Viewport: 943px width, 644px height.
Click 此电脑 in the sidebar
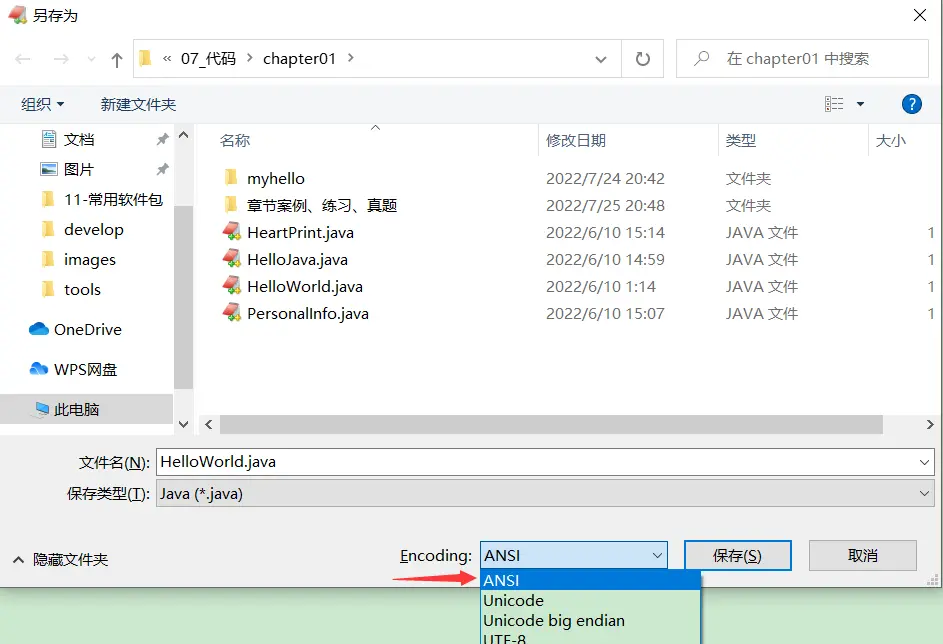pyautogui.click(x=76, y=409)
